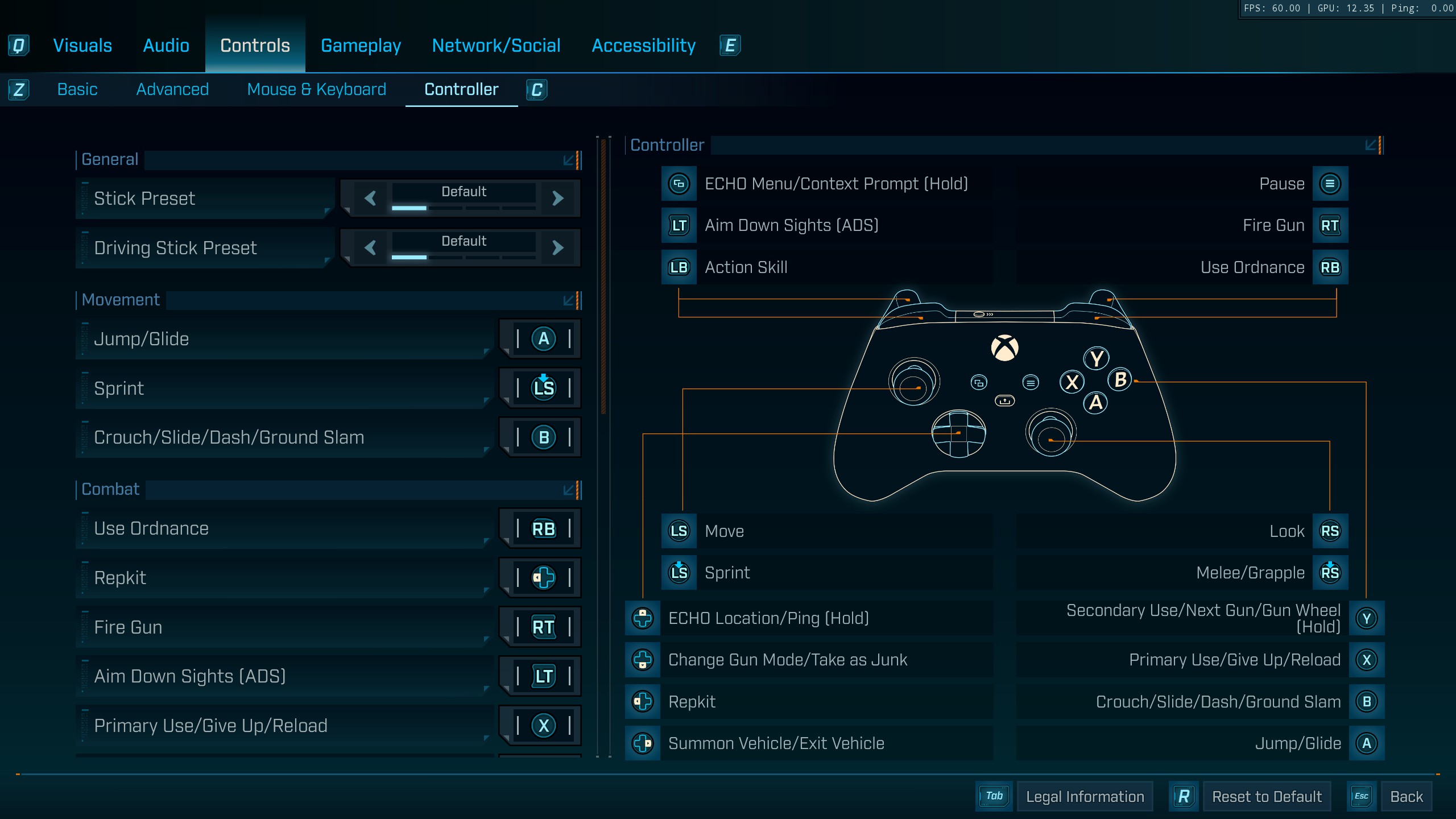This screenshot has width=1456, height=819.
Task: Switch to the Mouse & Keyboard sub-tab
Action: click(x=316, y=89)
